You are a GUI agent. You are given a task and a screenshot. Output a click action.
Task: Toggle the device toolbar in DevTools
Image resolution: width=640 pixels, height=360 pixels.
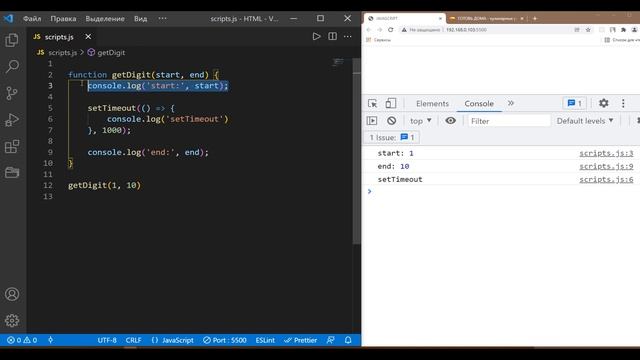tap(391, 104)
